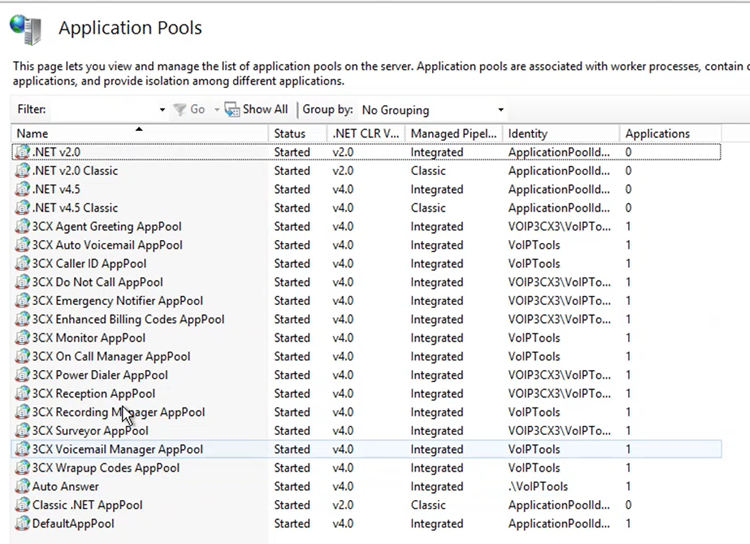Select the 3CX Power Dialer AppPool name
This screenshot has height=544, width=750.
click(x=100, y=375)
